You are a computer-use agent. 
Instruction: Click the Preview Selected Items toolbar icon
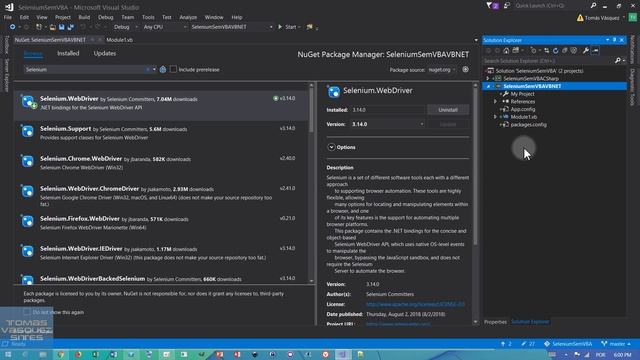pyautogui.click(x=596, y=51)
